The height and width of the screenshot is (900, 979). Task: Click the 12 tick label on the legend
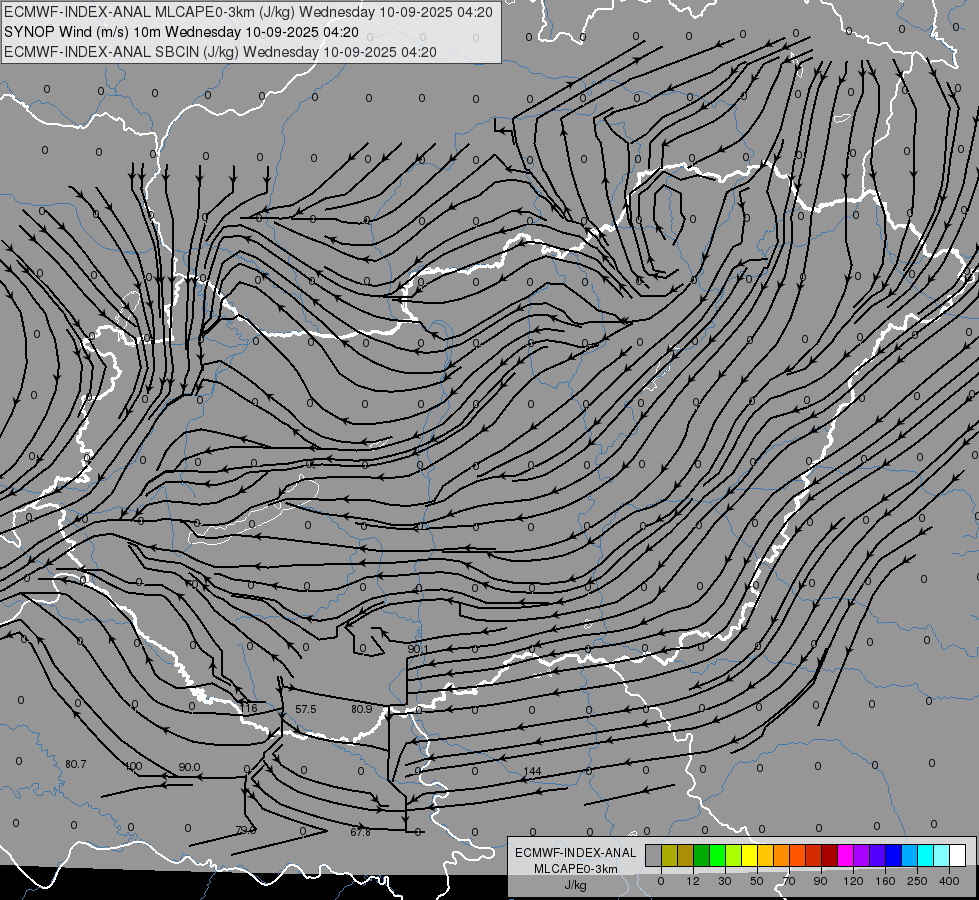pyautogui.click(x=693, y=881)
